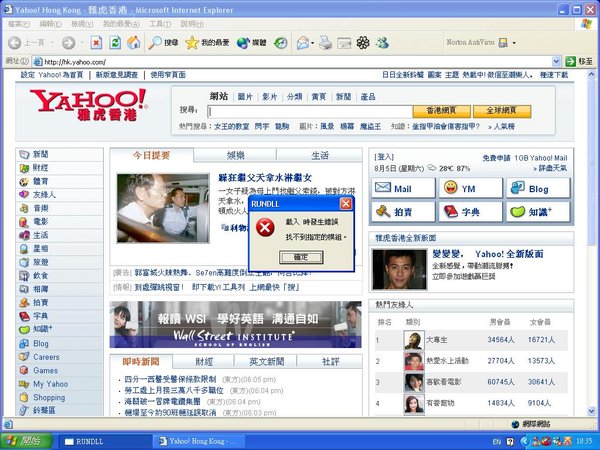
Task: Switch to the 社評 news tab
Action: pyautogui.click(x=330, y=361)
